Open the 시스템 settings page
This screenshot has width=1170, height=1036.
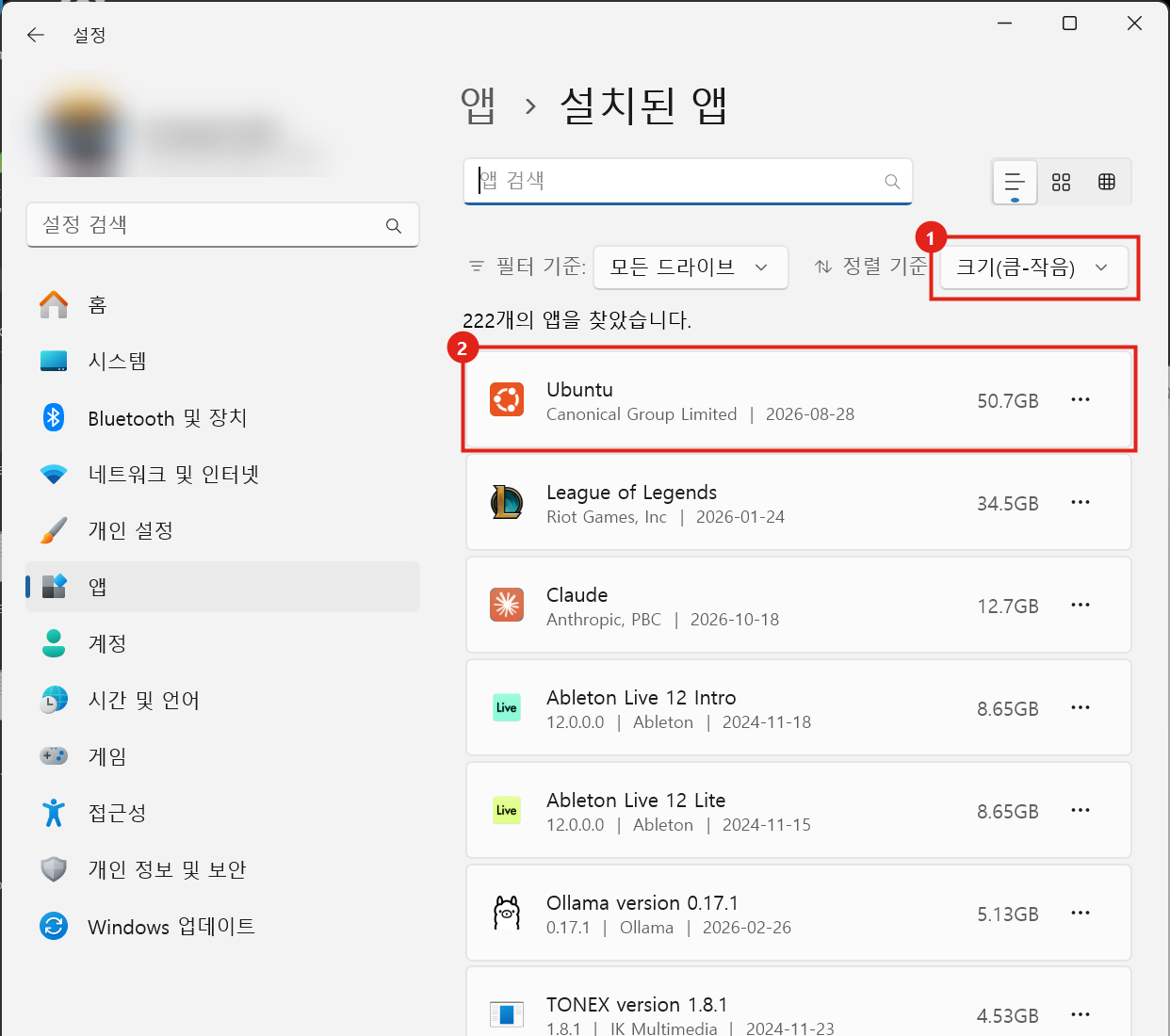223,361
